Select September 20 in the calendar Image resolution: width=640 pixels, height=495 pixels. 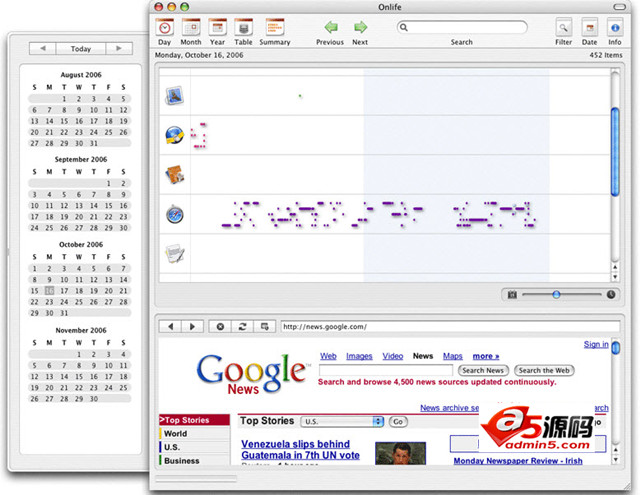click(79, 217)
